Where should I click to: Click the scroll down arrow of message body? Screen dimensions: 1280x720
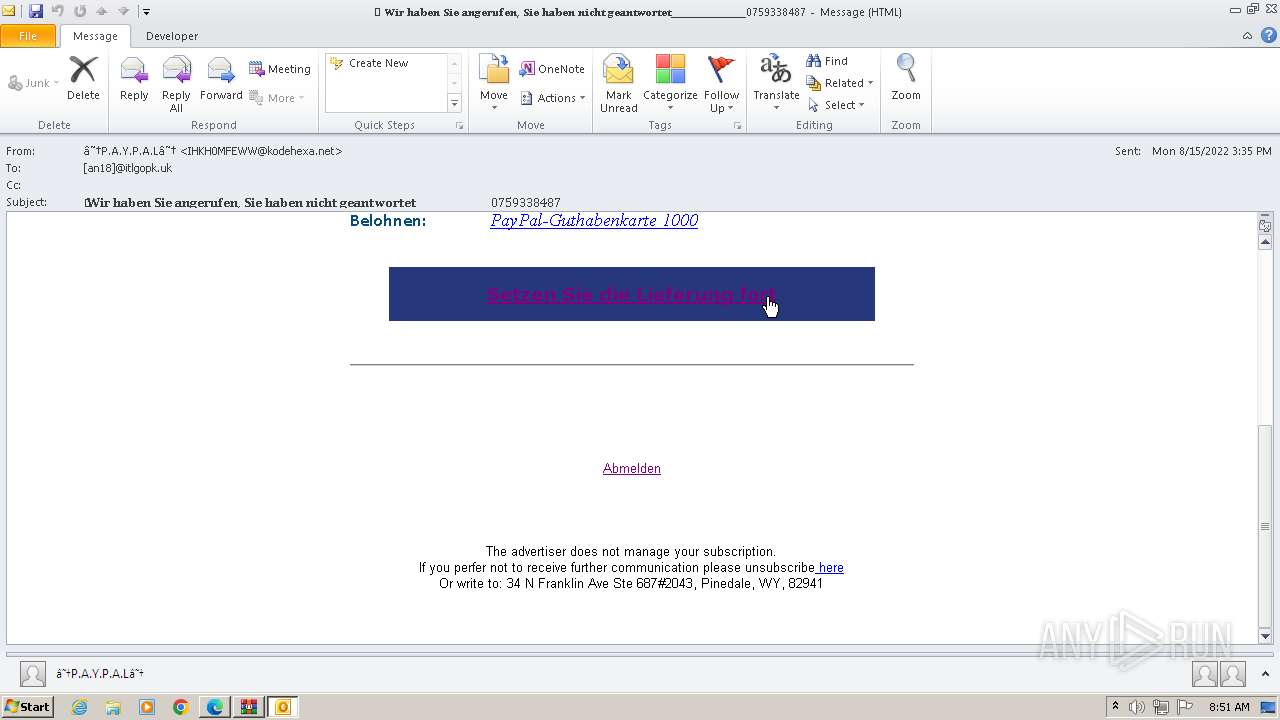[1265, 636]
